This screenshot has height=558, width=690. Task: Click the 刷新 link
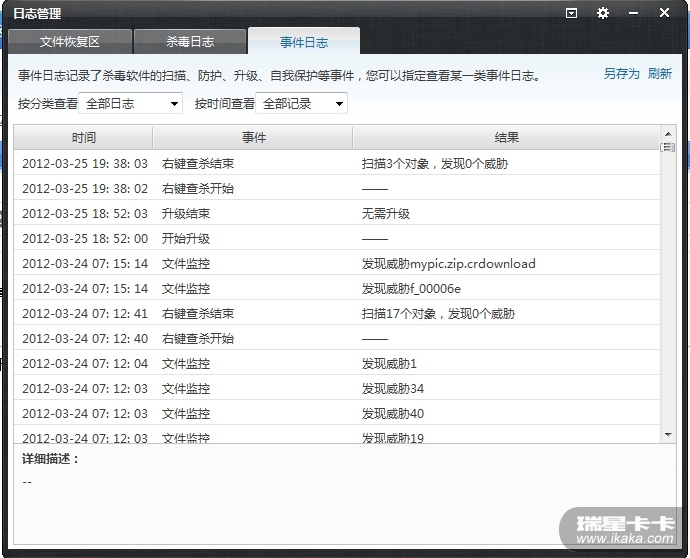pos(660,73)
